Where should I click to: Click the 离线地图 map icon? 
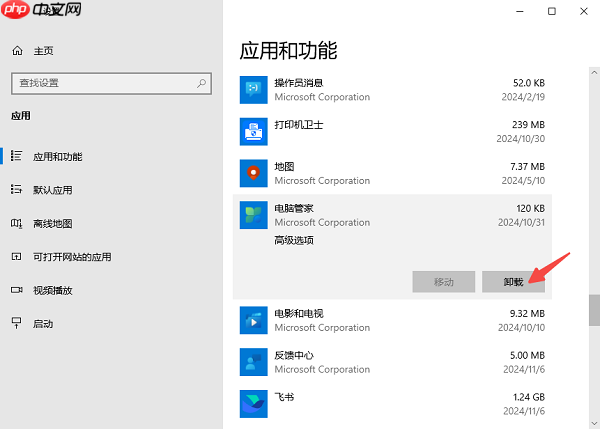coord(16,223)
